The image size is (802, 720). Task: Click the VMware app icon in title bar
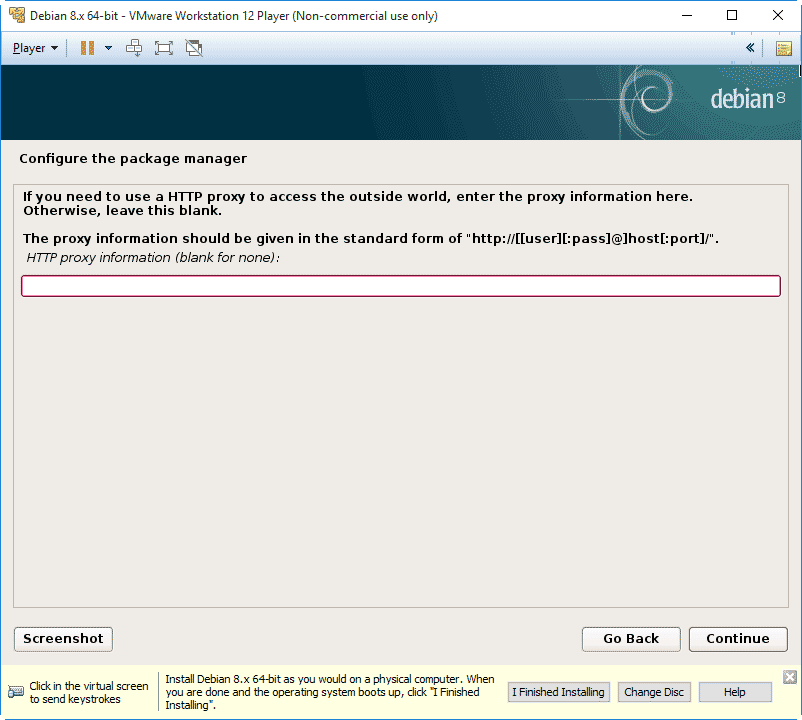[16, 16]
